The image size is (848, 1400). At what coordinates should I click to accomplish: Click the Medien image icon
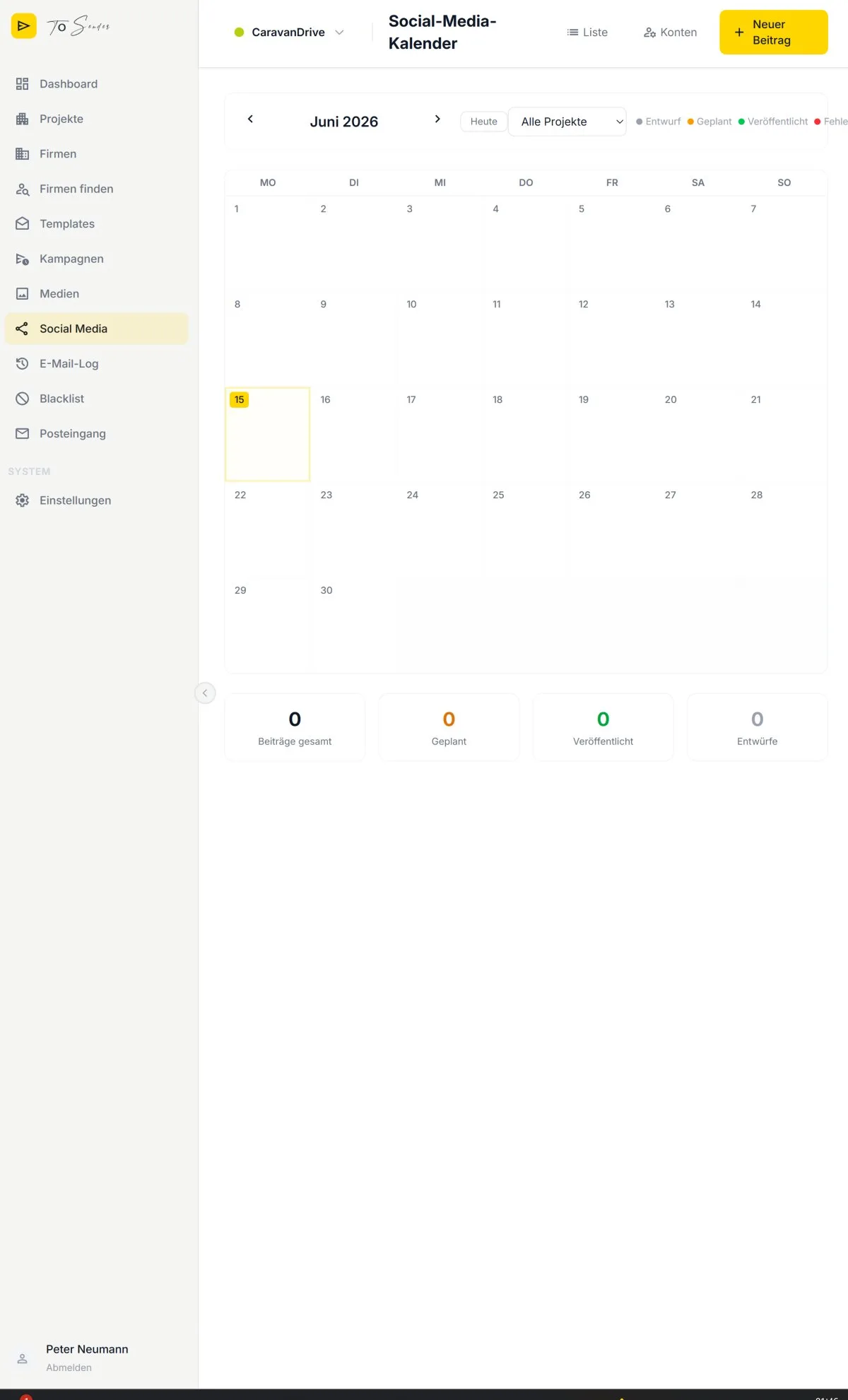23,294
